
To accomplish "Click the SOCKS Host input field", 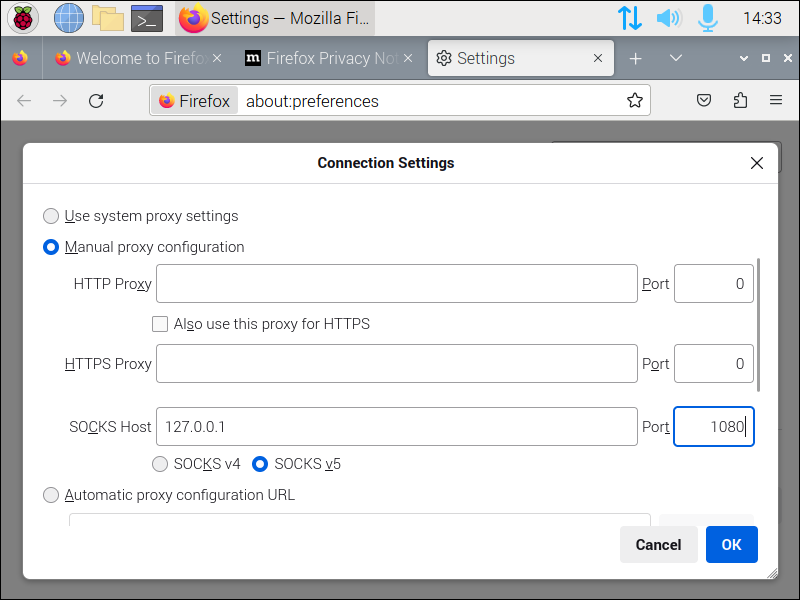I will point(396,427).
